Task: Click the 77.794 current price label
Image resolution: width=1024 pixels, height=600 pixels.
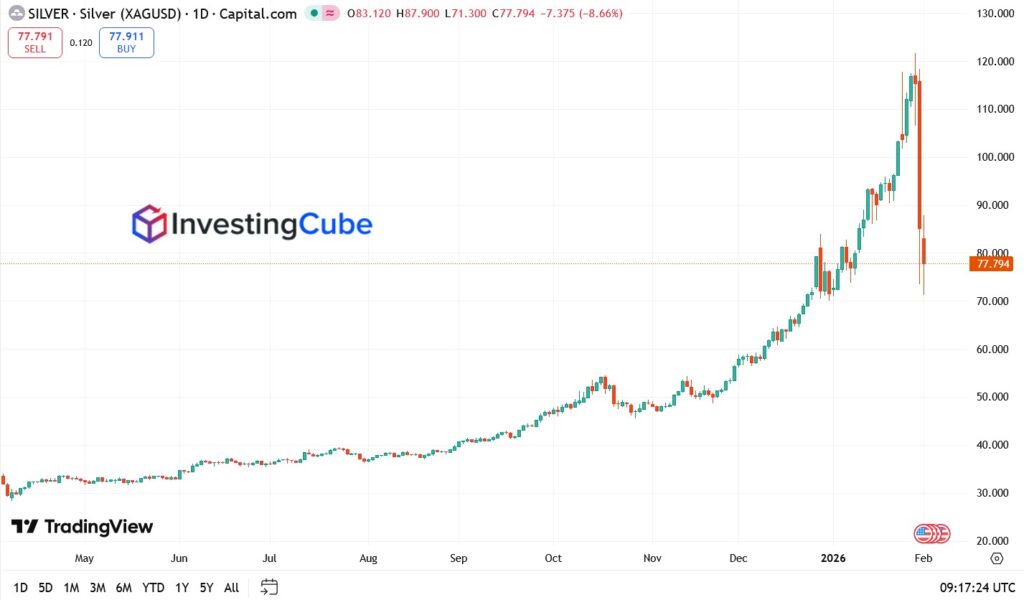Action: pos(991,264)
